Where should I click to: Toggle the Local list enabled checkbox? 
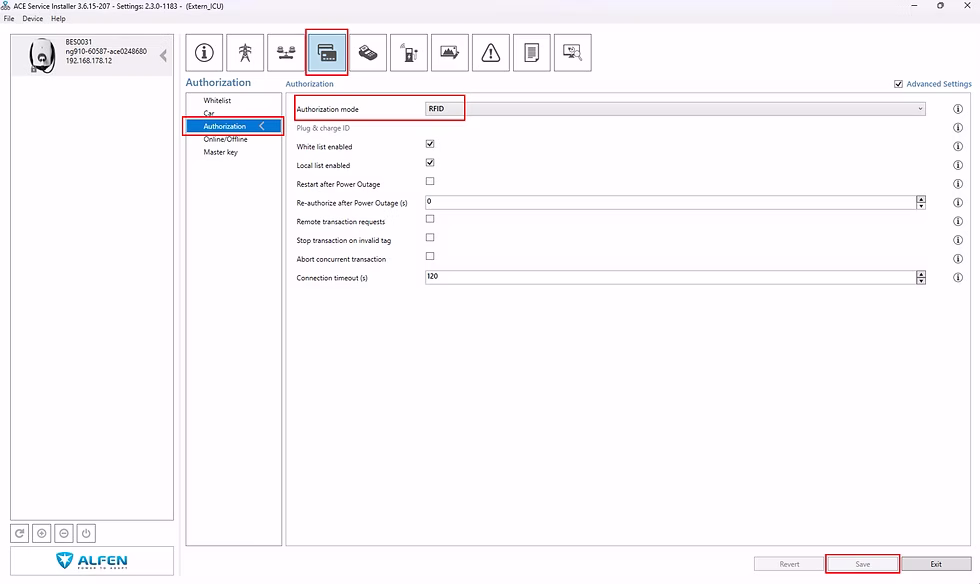pos(430,163)
